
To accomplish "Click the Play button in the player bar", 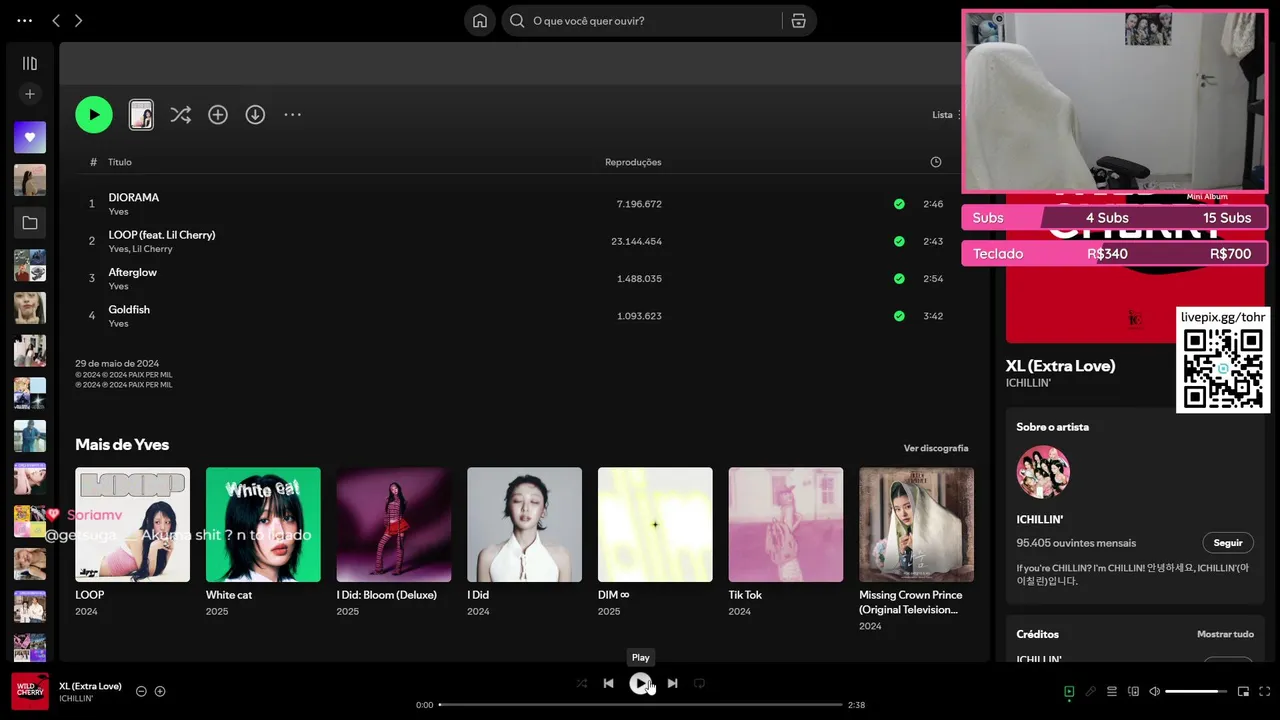I will [640, 683].
